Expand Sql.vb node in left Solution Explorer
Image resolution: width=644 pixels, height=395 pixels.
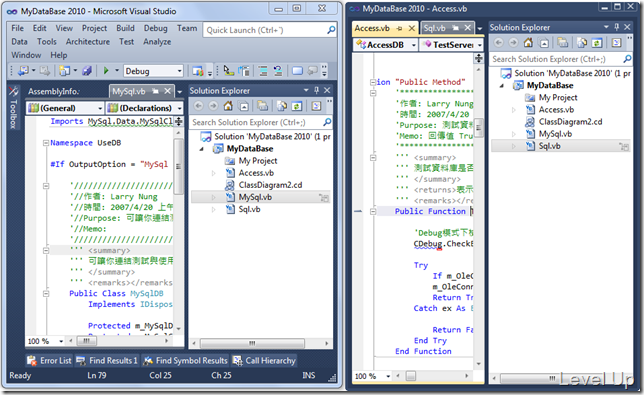coord(214,209)
